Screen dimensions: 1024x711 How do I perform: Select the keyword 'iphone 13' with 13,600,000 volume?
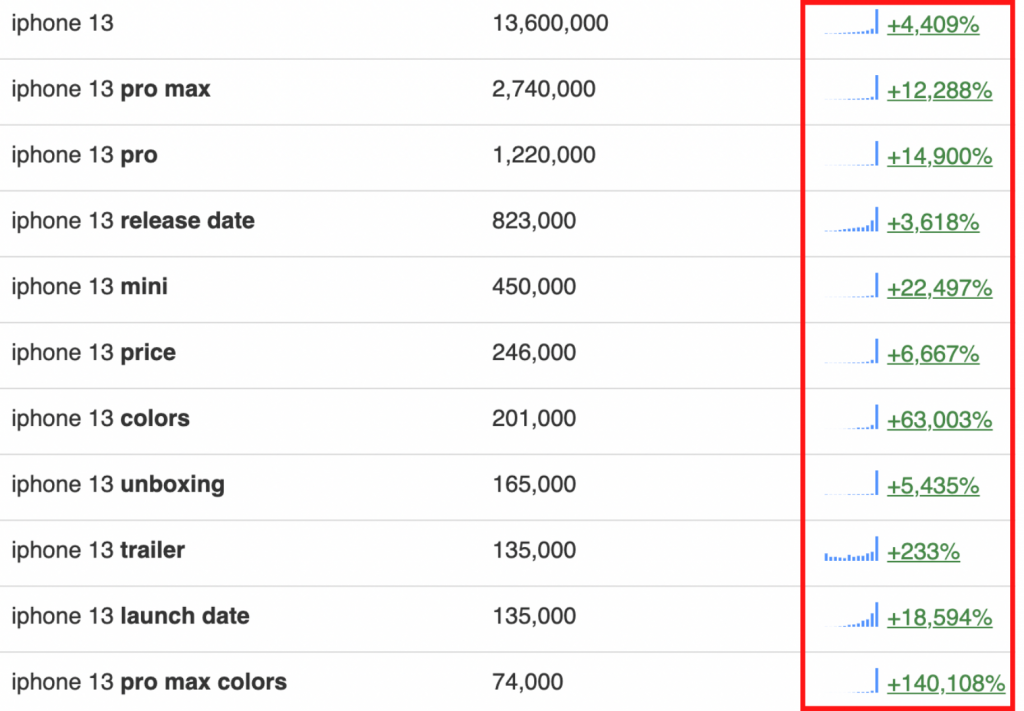(x=63, y=24)
